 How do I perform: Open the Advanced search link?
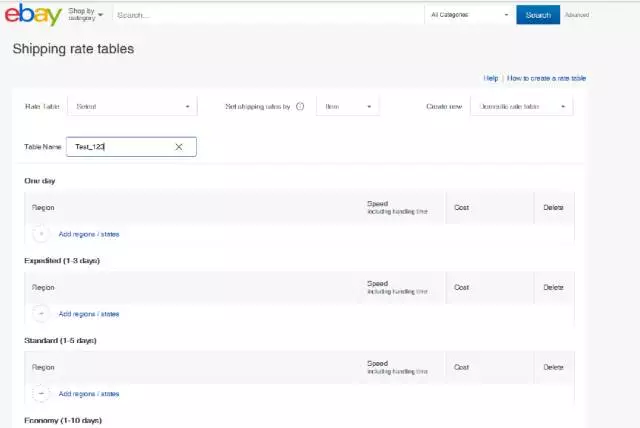pos(577,15)
